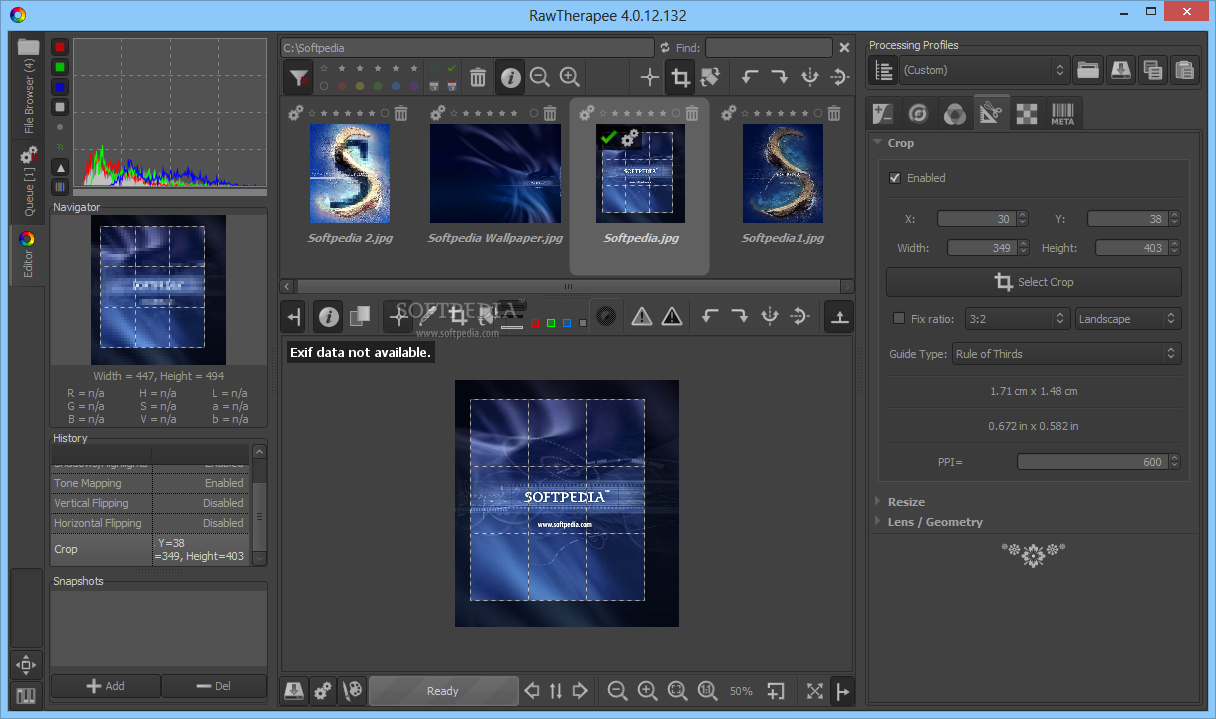Screen dimensions: 1216x719
Task: Click the PPI value field
Action: (1092, 462)
